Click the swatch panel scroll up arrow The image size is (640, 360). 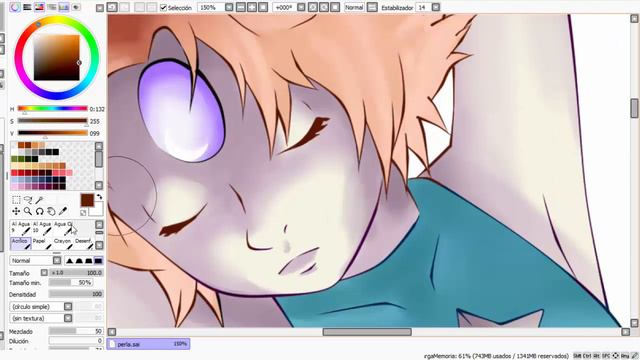coord(99,146)
